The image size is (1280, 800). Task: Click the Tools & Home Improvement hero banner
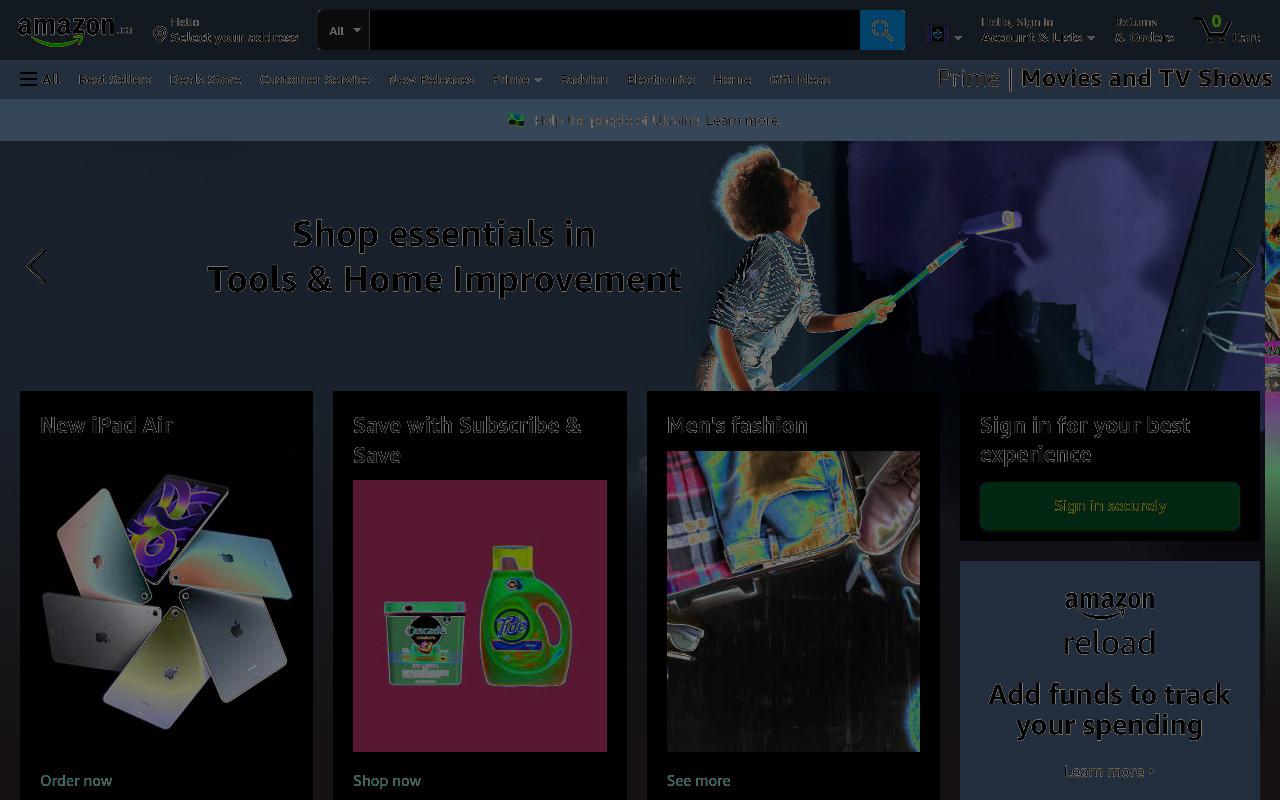tap(632, 265)
